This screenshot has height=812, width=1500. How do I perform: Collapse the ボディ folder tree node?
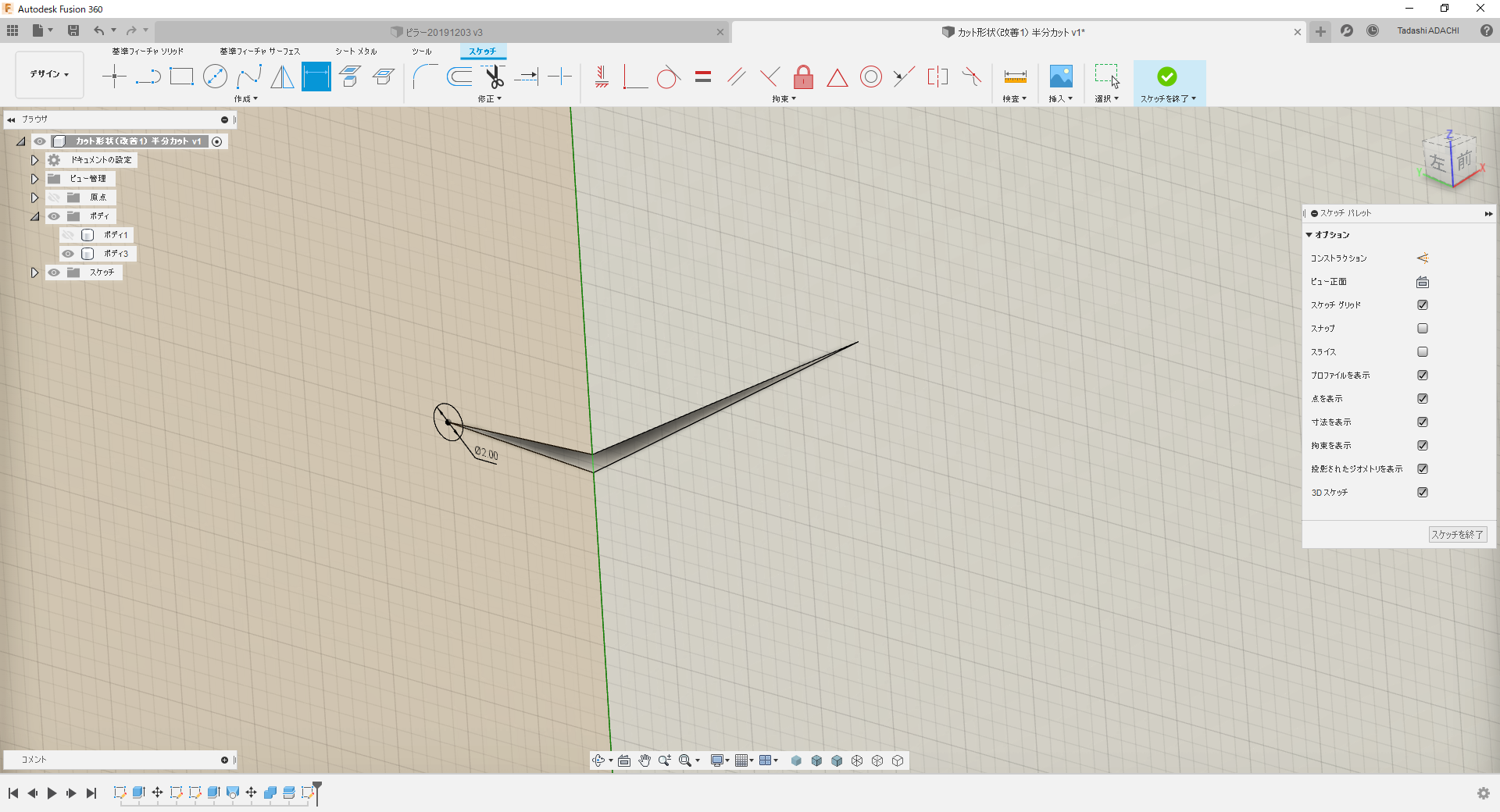34,216
